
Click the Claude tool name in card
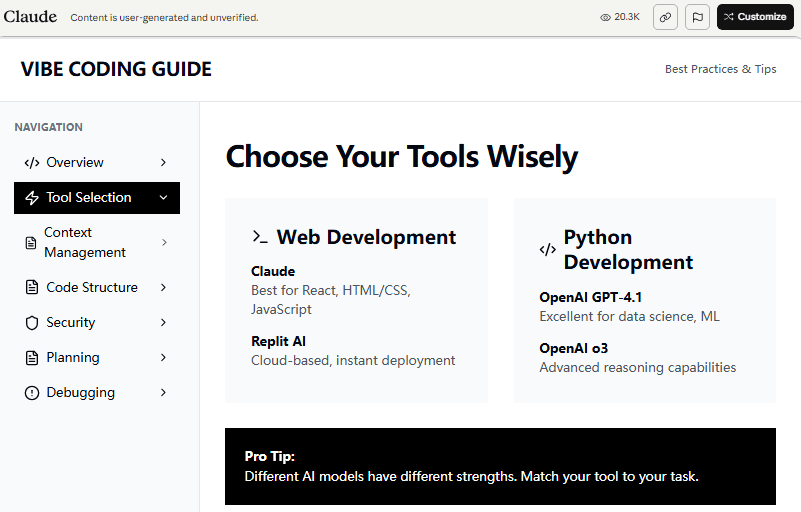coord(273,271)
